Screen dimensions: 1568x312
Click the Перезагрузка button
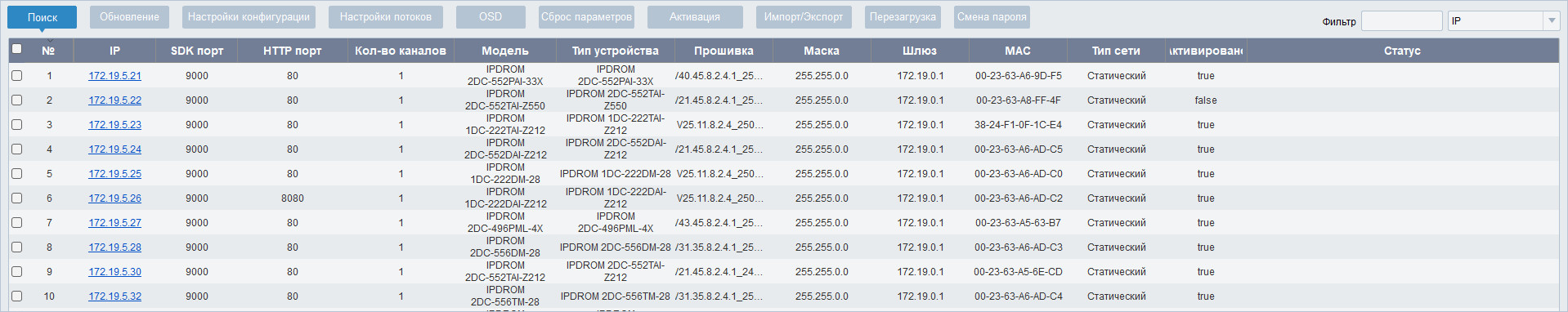click(903, 17)
